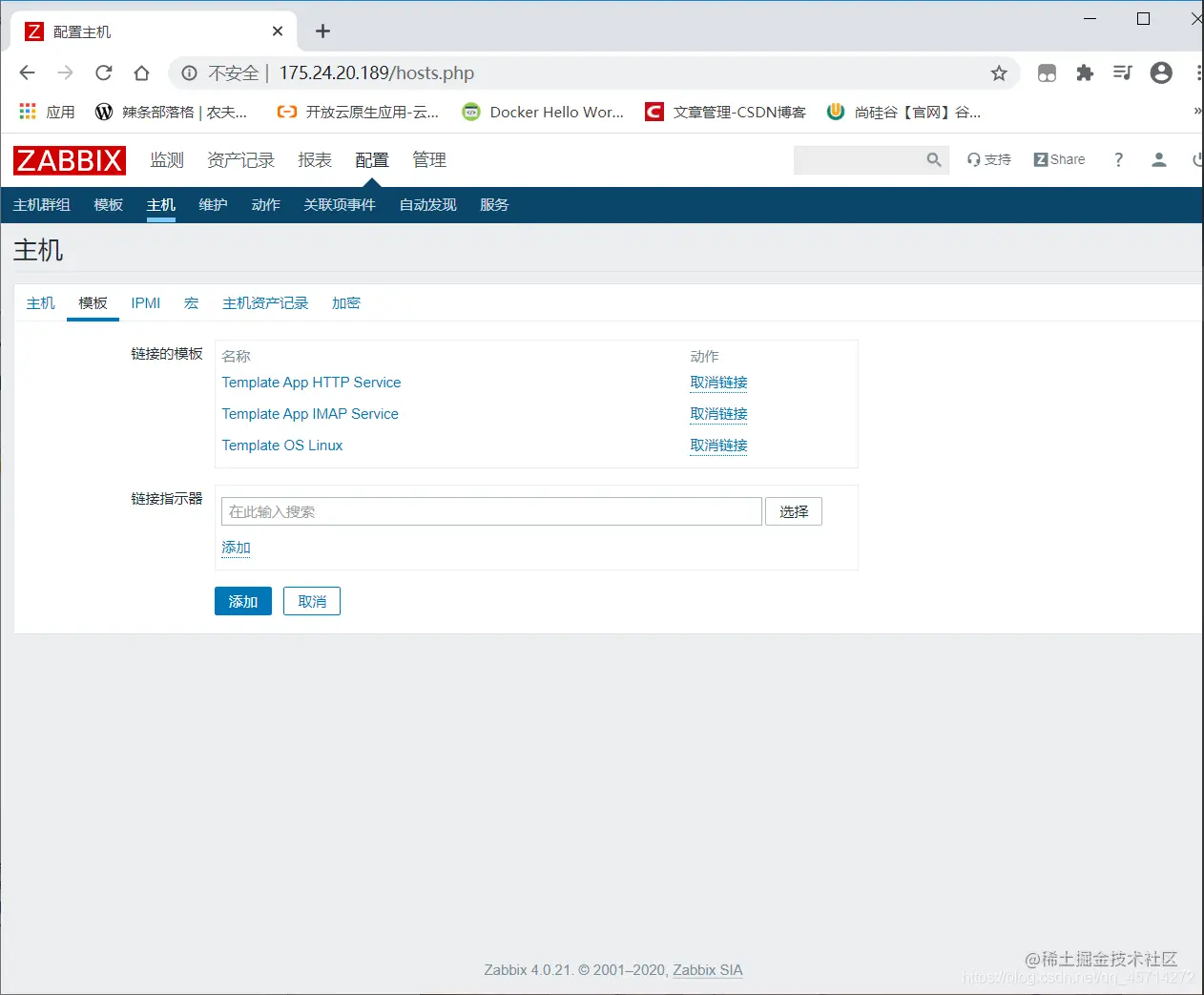Open the 资产记录 top menu
The image size is (1204, 995).
coord(240,160)
